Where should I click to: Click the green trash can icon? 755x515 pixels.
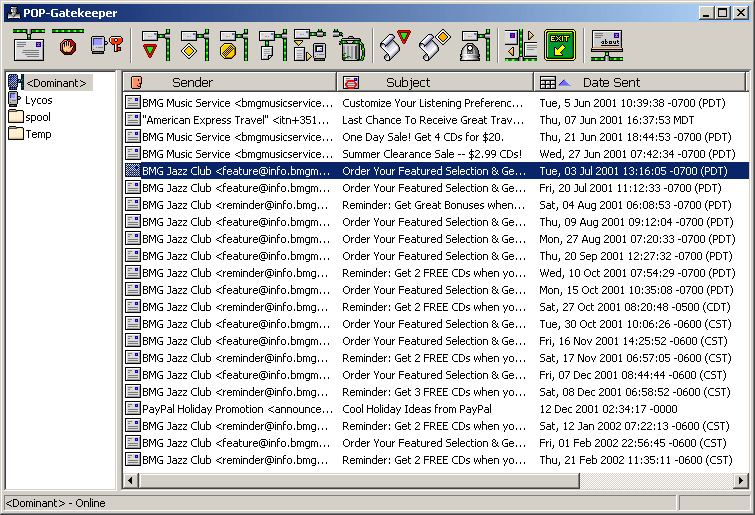click(x=350, y=45)
